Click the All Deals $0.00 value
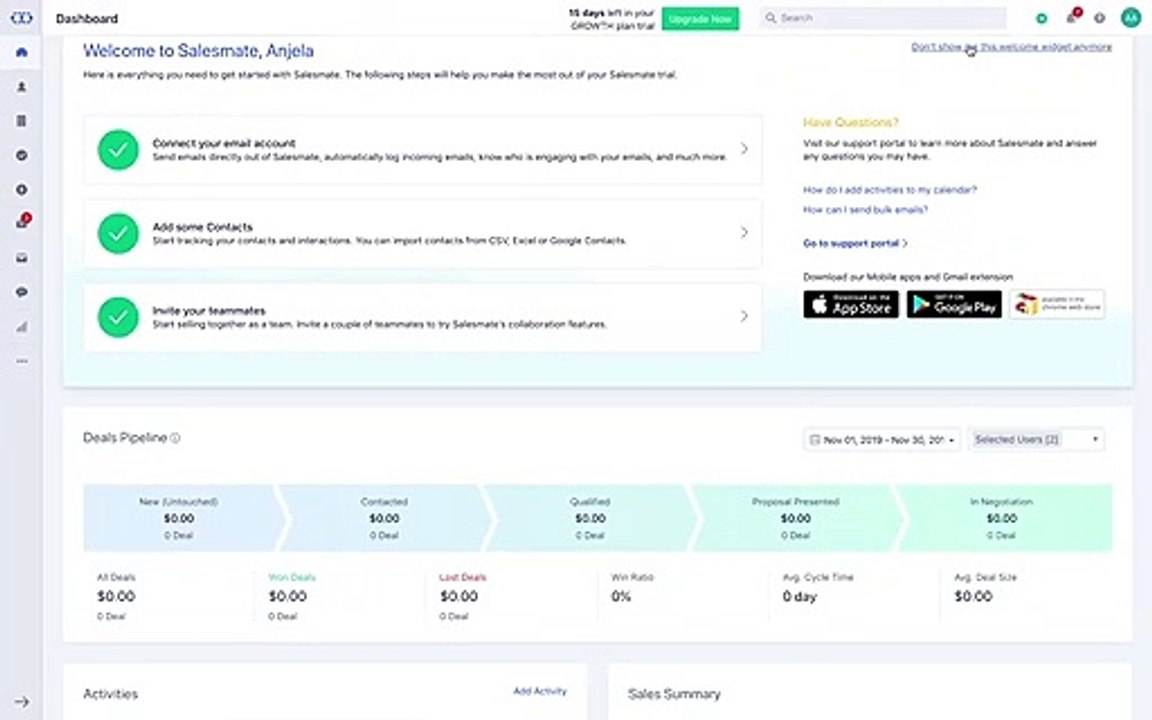Viewport: 1152px width, 720px height. click(x=116, y=597)
